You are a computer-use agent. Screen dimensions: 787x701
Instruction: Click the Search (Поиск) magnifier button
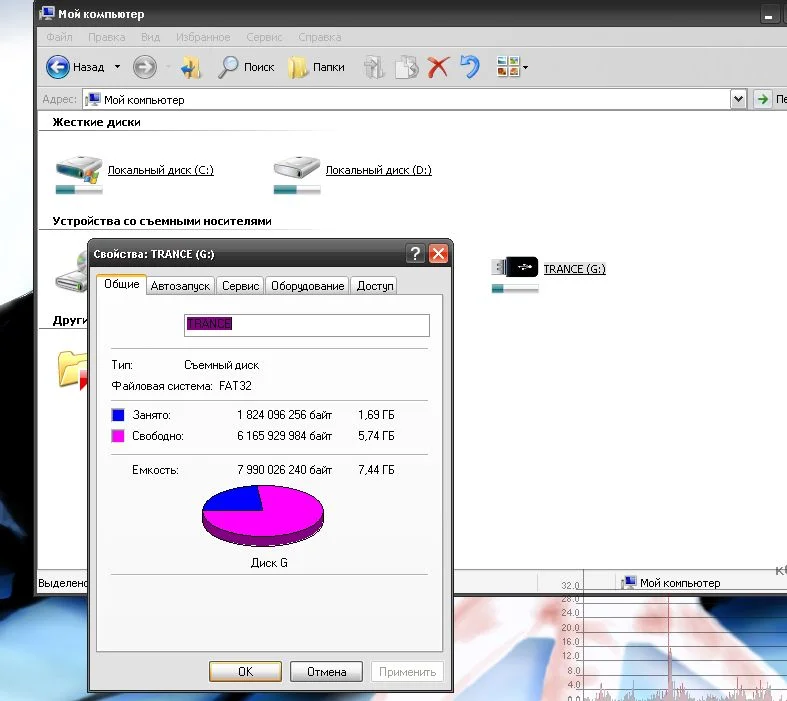246,67
